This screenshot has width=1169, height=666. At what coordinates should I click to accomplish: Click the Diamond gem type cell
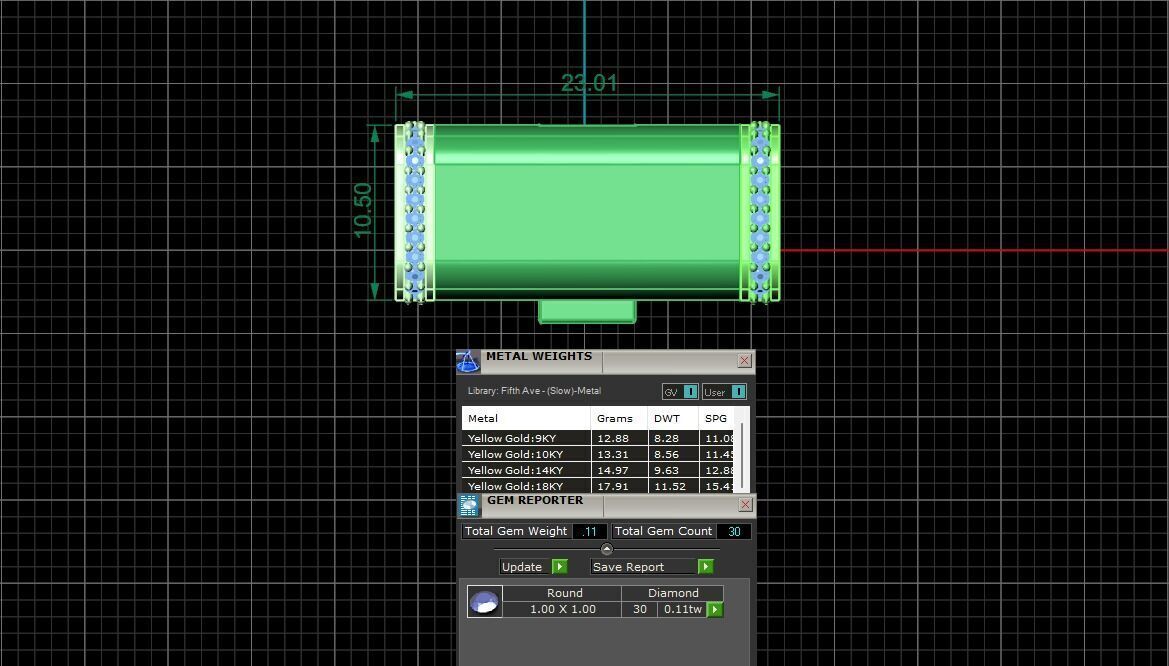pyautogui.click(x=673, y=593)
